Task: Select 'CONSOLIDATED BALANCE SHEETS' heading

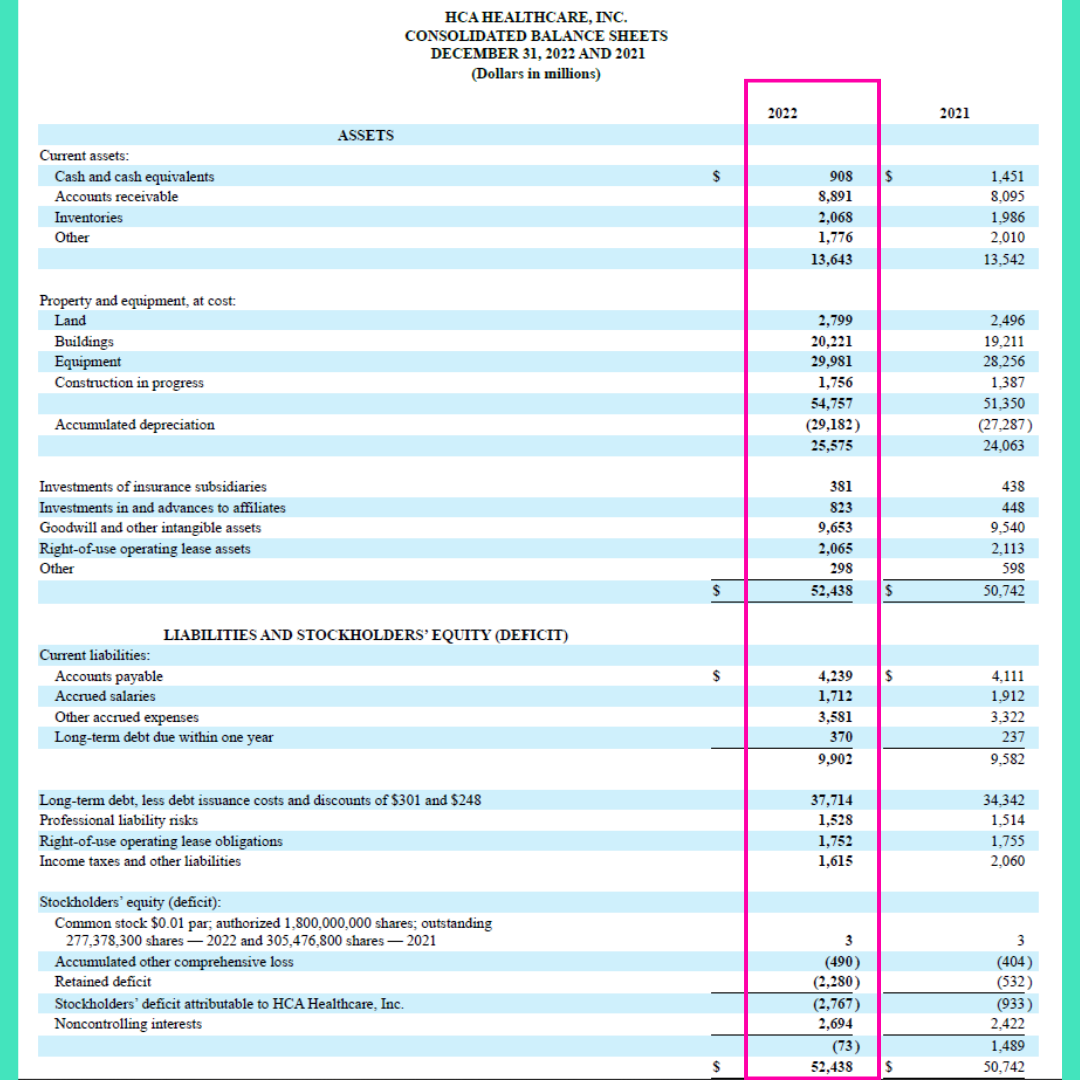Action: pyautogui.click(x=536, y=36)
